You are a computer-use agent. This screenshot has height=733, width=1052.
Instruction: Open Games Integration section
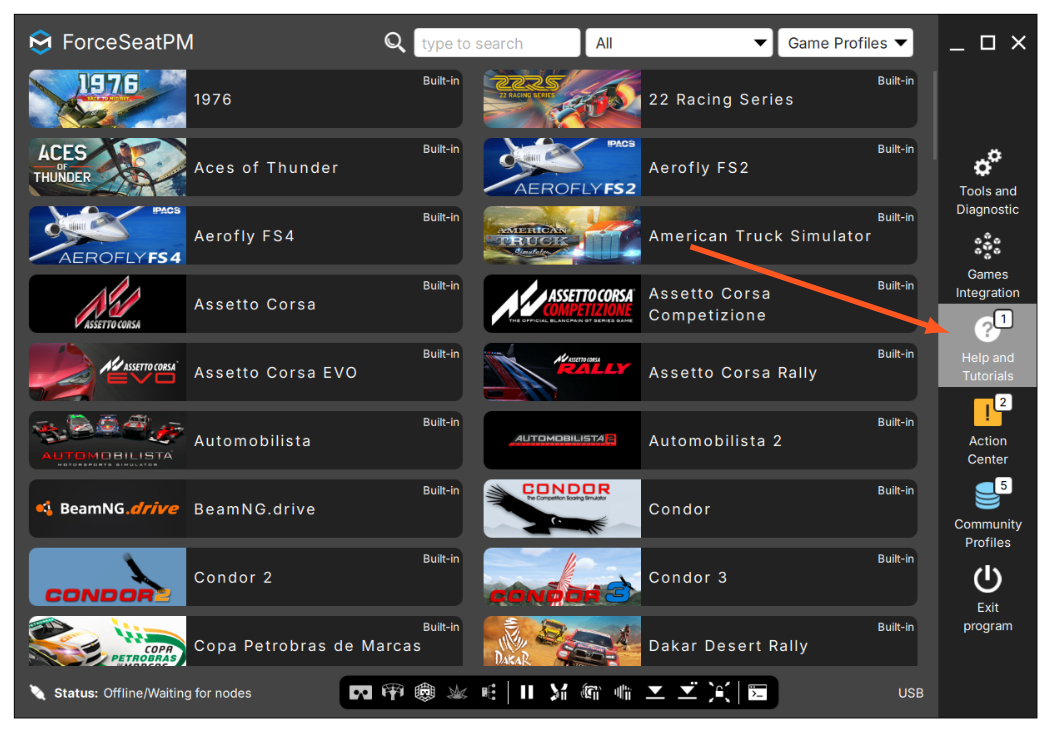click(988, 266)
